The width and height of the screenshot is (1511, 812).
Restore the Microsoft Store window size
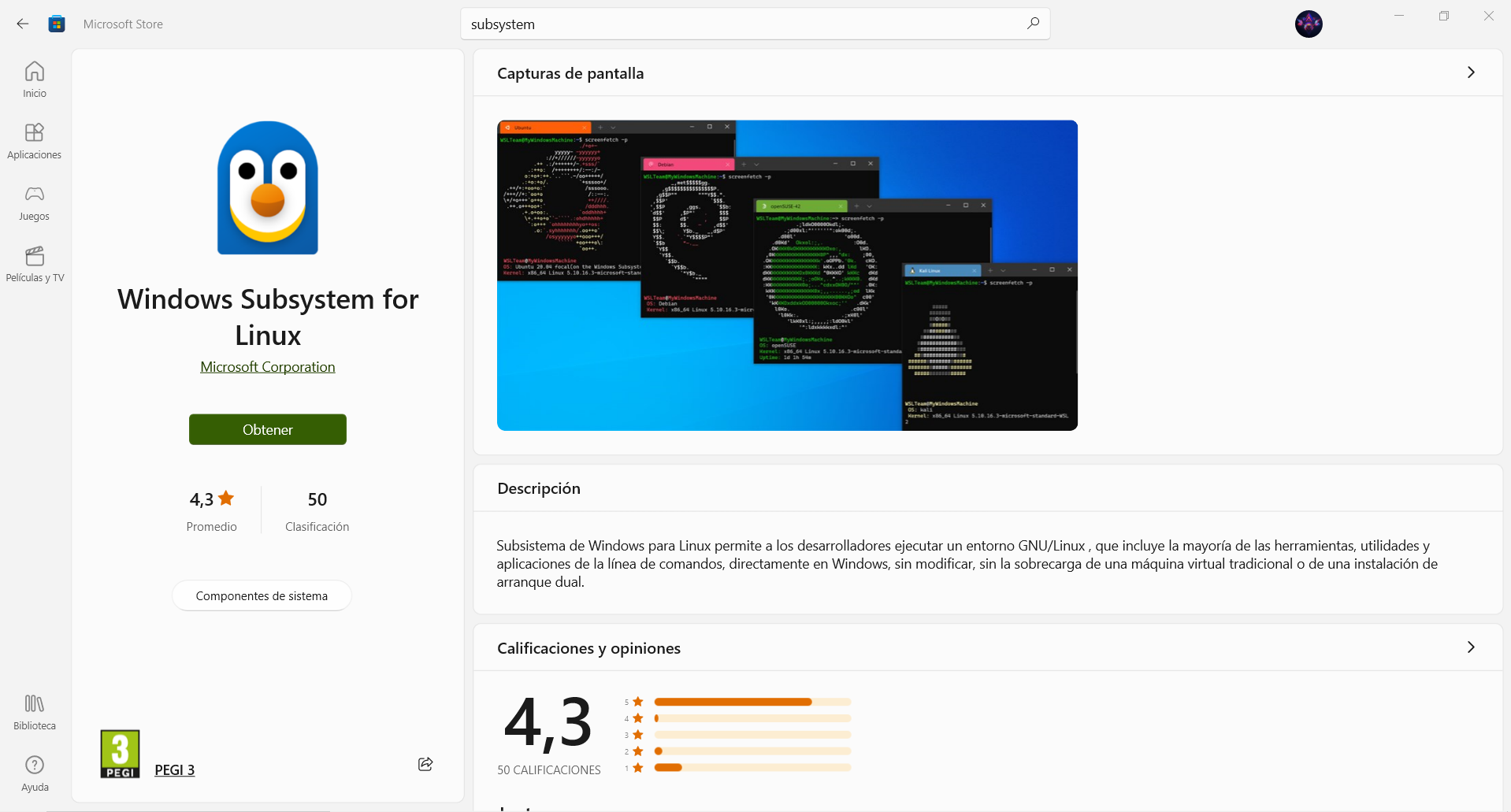1444,16
